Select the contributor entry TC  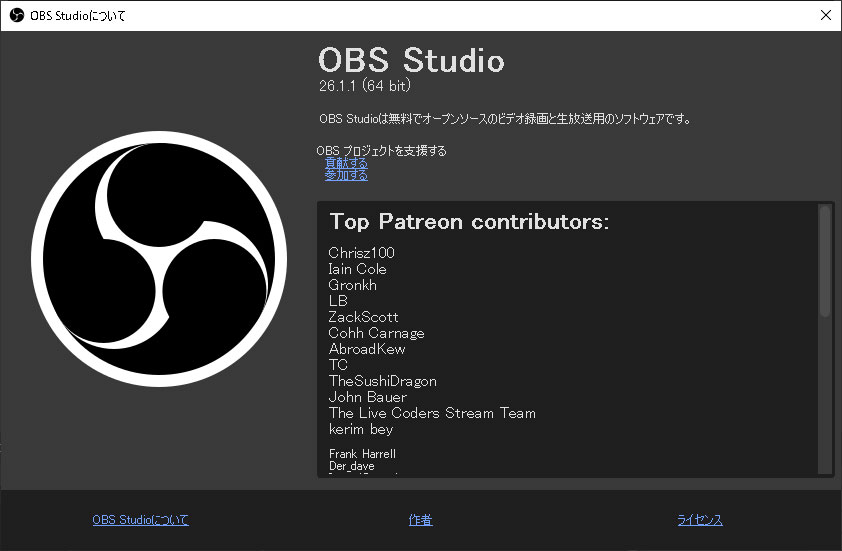(338, 365)
